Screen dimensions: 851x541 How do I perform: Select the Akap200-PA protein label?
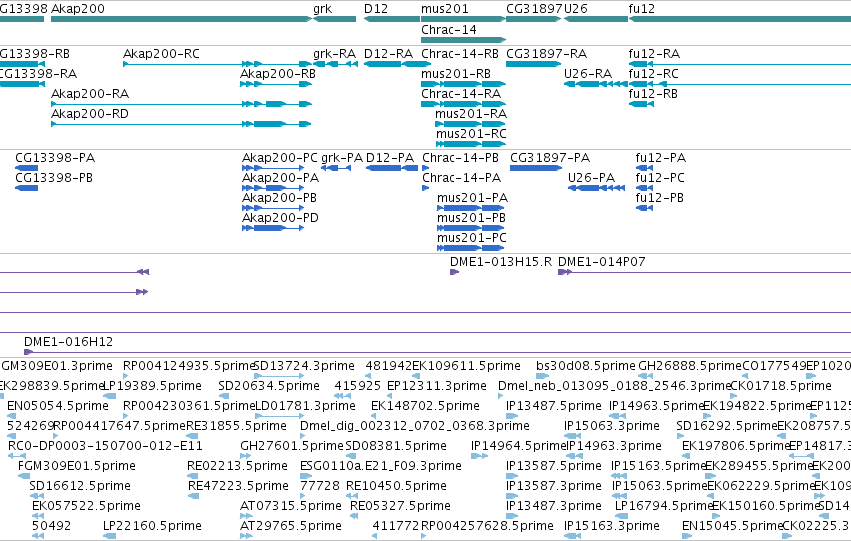click(x=281, y=178)
